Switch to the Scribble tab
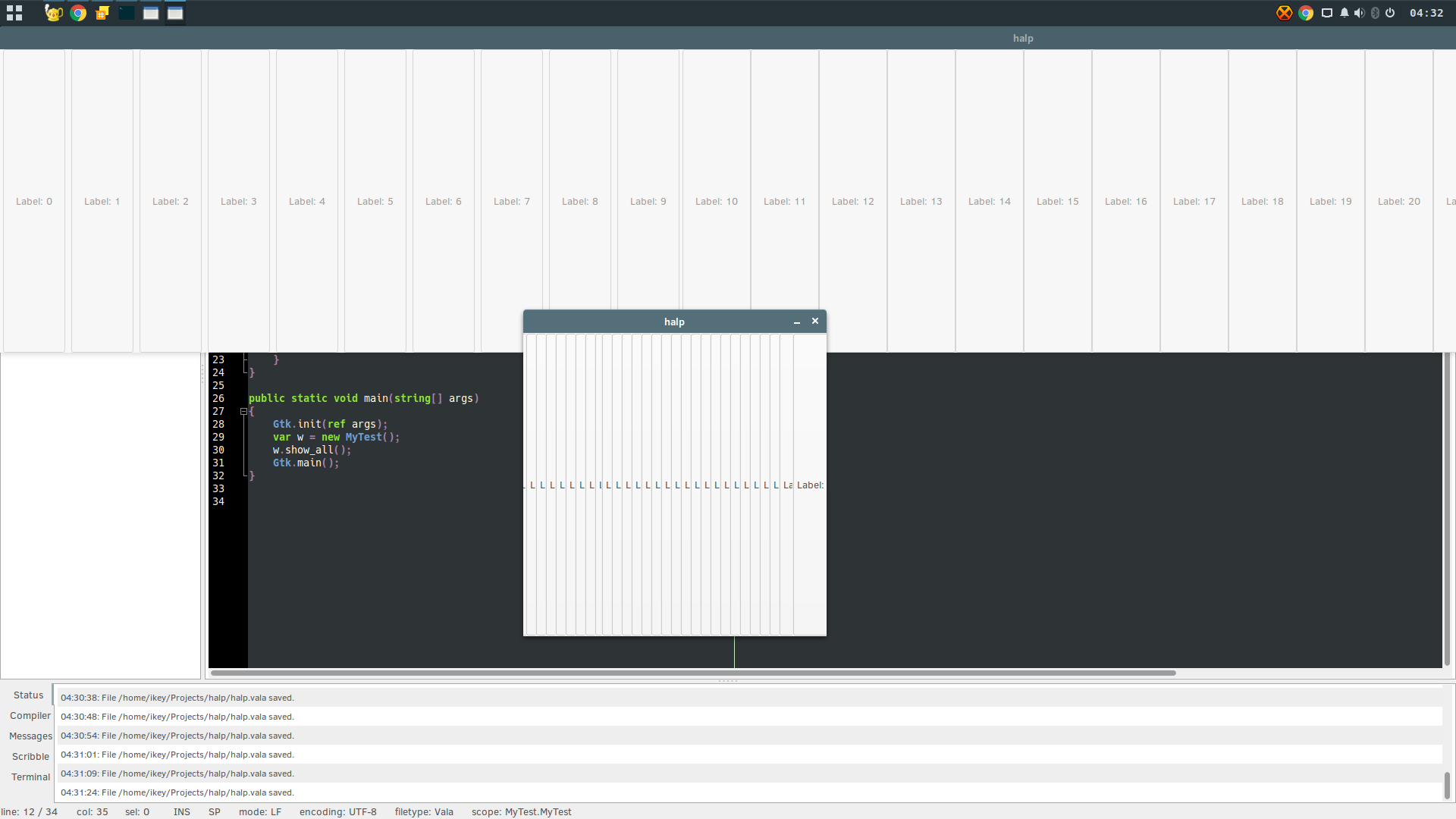The image size is (1456, 819). (30, 757)
